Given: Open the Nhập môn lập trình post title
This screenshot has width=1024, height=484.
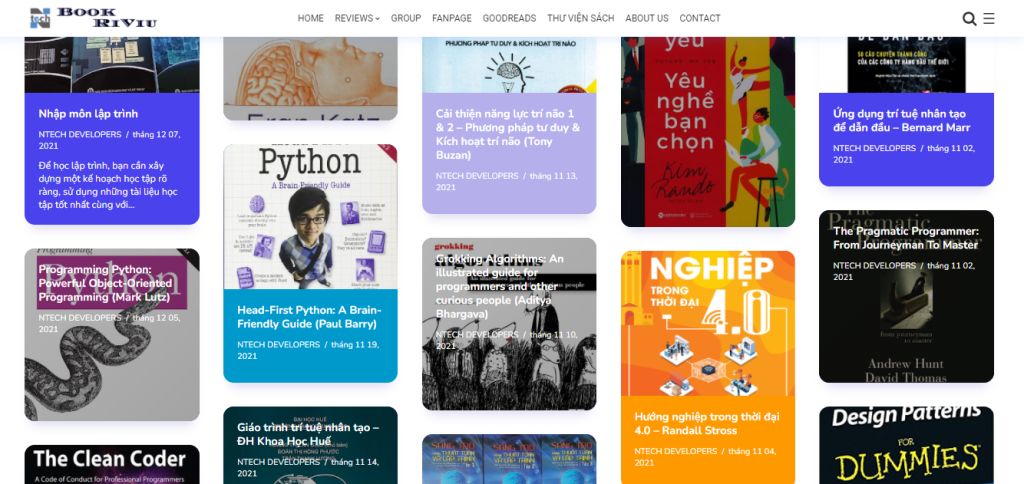Looking at the screenshot, I should (x=88, y=114).
